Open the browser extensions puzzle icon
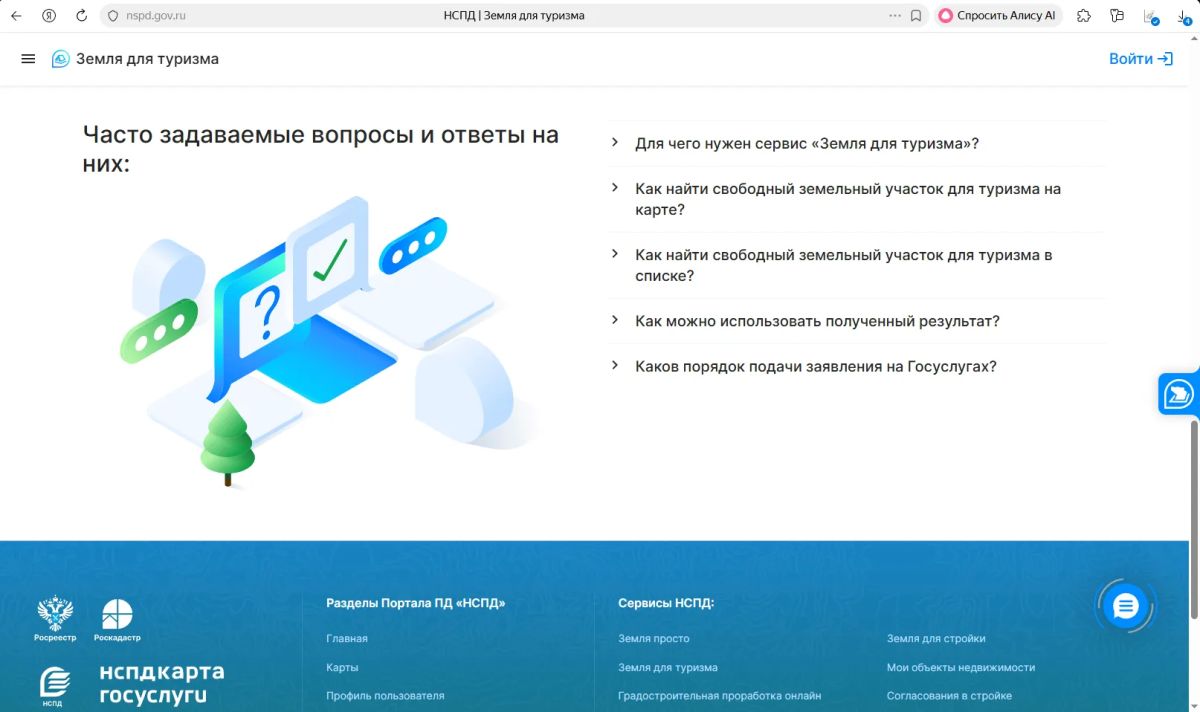 (1083, 16)
